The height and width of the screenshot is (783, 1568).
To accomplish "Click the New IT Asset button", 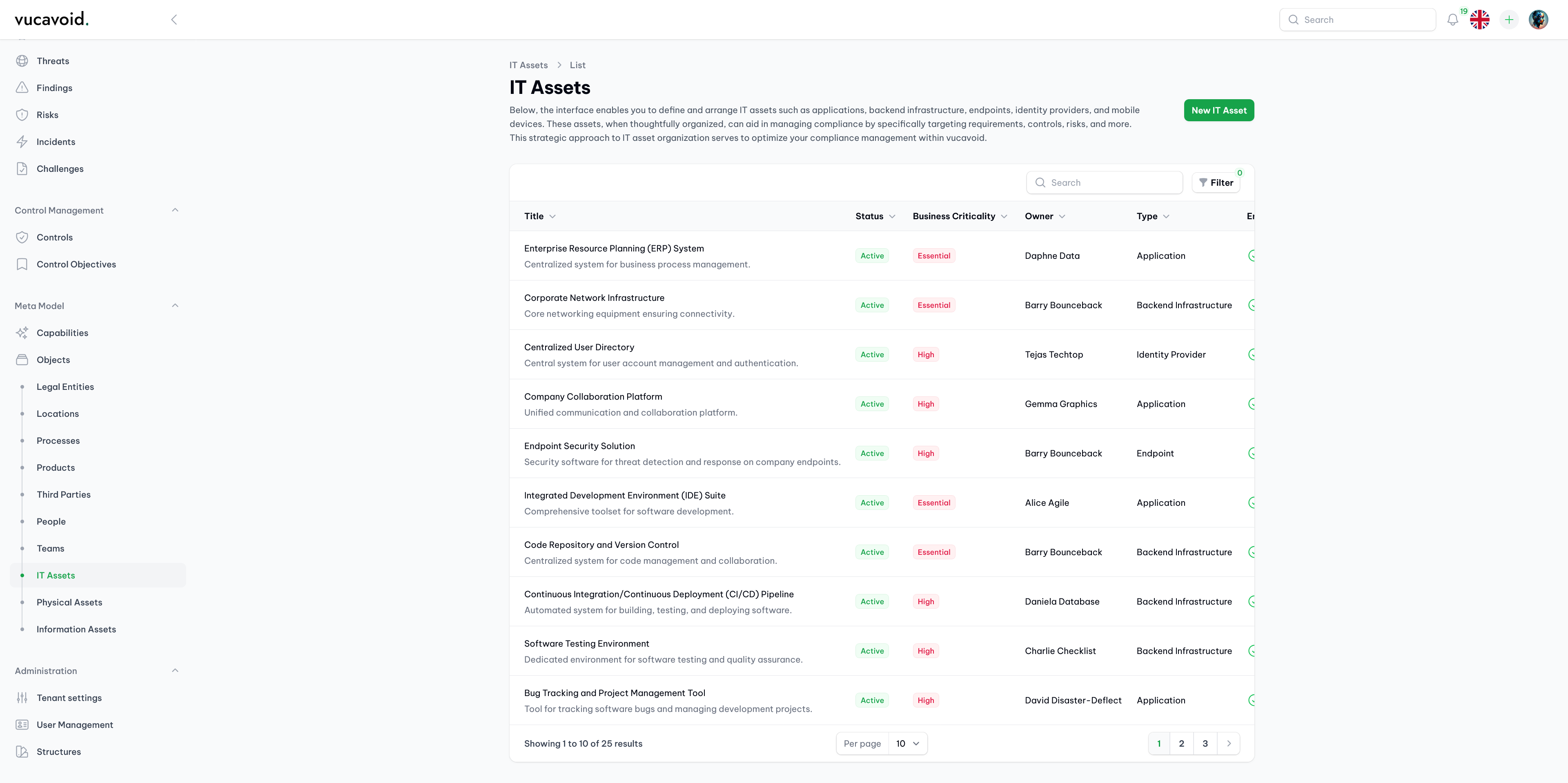I will tap(1218, 110).
